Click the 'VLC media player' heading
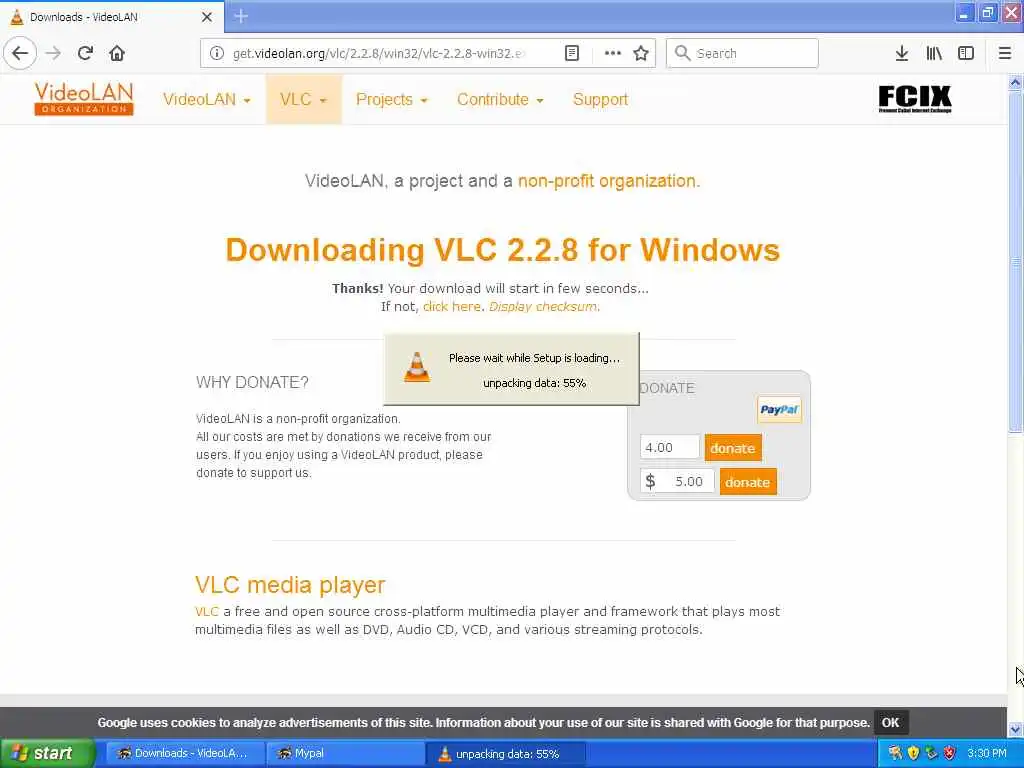1024x768 pixels. 290,584
